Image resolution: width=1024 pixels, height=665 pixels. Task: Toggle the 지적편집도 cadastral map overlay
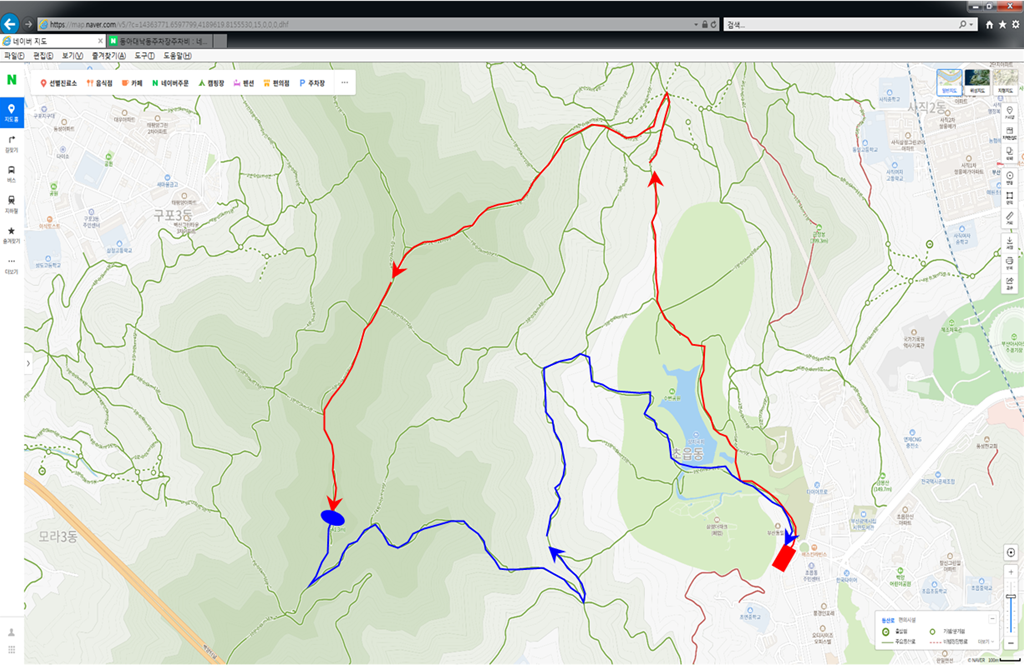(x=1010, y=133)
